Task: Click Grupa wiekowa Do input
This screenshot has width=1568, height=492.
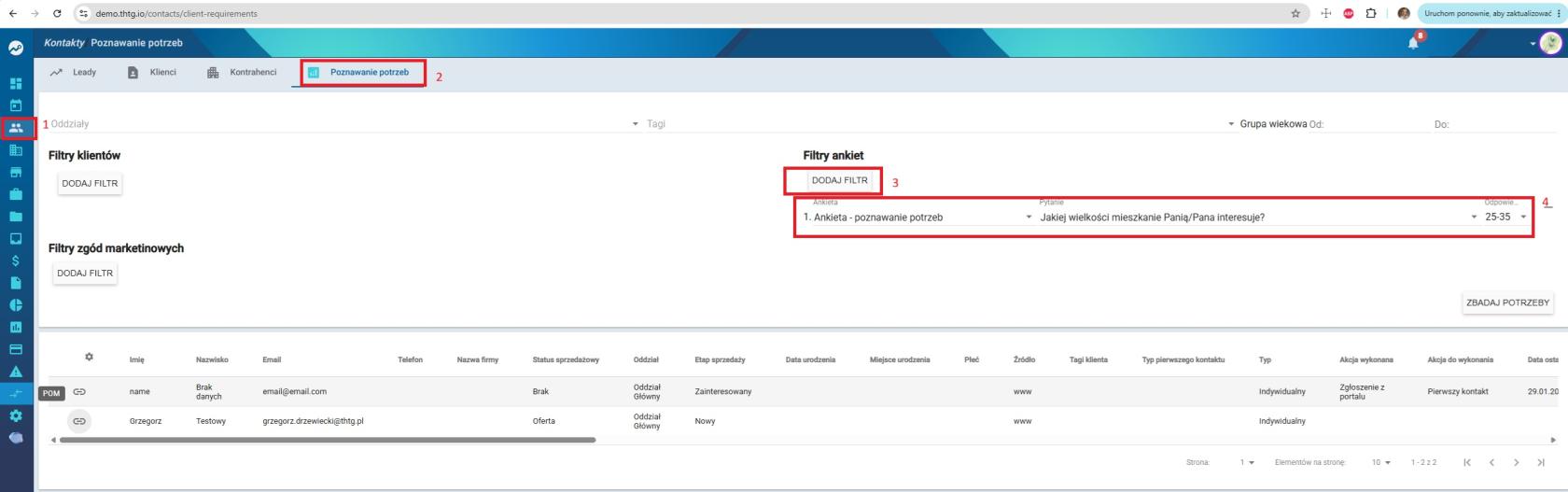Action: tap(1493, 124)
